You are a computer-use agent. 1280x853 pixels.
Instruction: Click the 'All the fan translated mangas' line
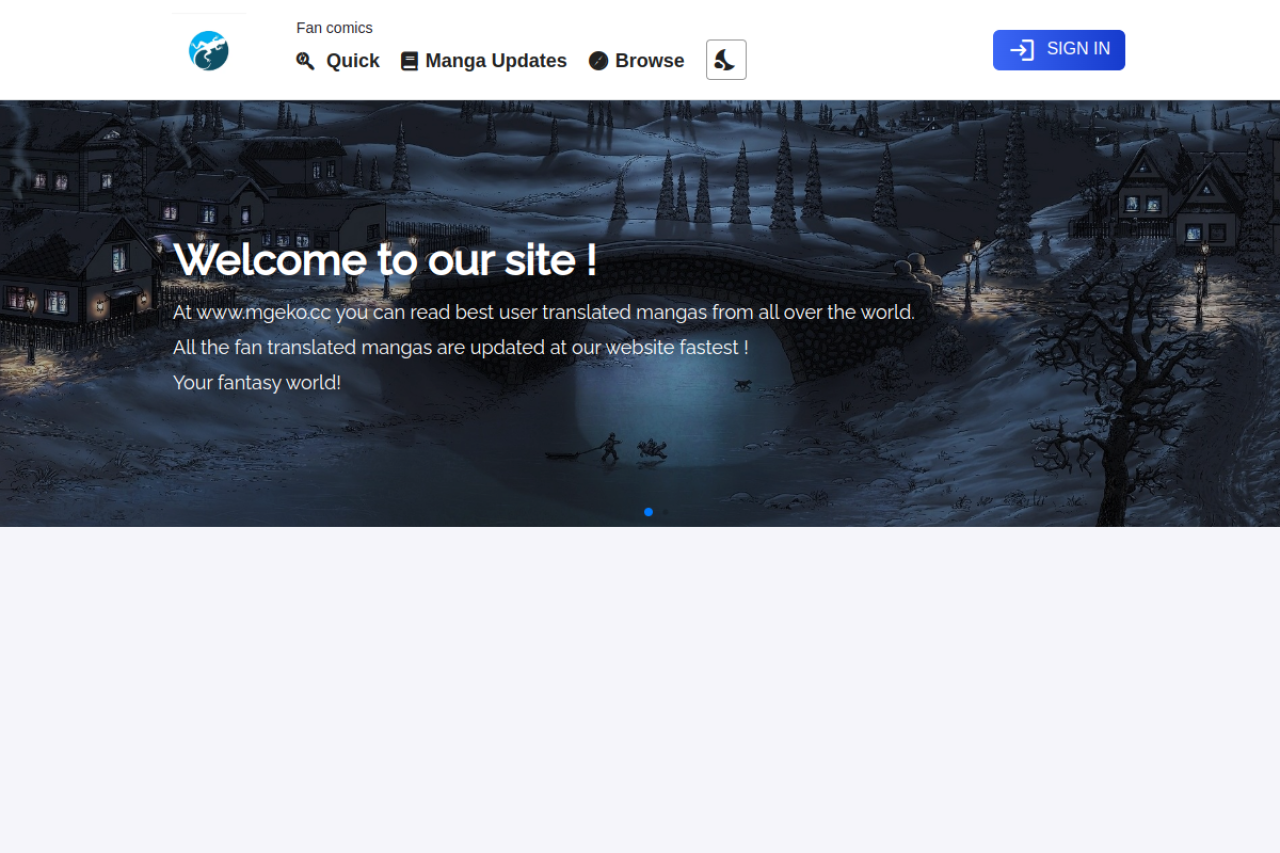(460, 347)
